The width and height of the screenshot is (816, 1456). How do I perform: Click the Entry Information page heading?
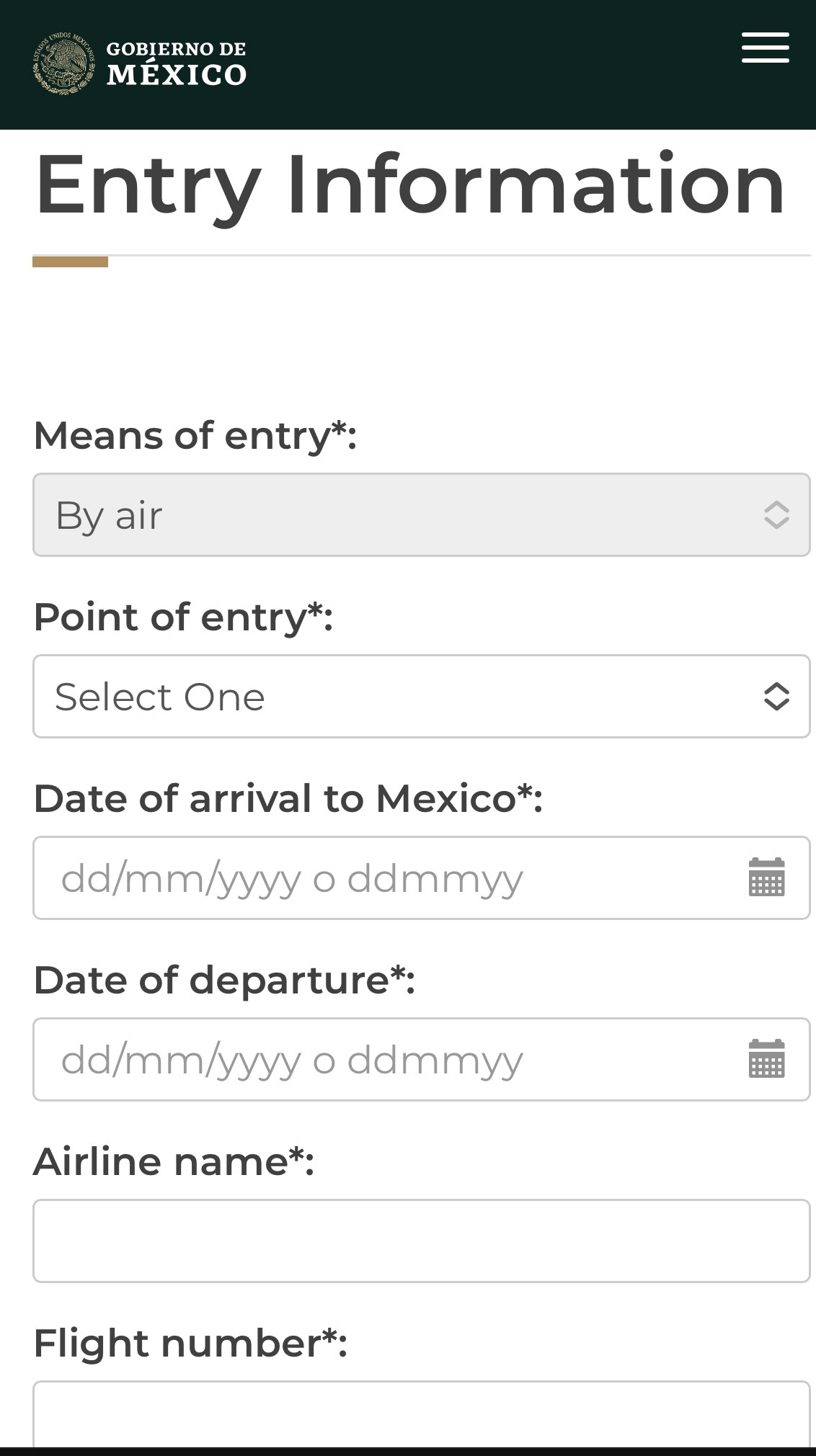pos(409,184)
